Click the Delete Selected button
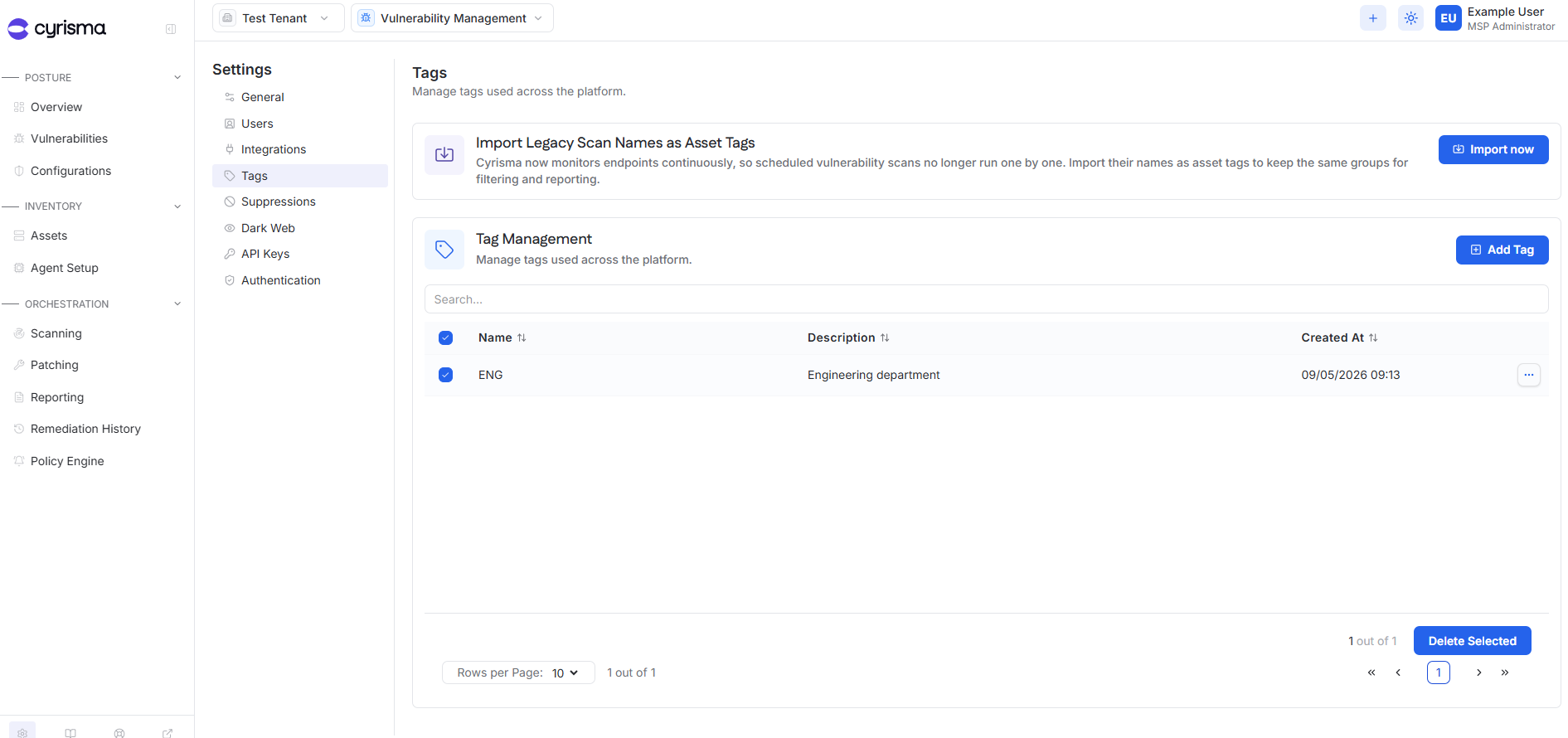 click(1472, 641)
